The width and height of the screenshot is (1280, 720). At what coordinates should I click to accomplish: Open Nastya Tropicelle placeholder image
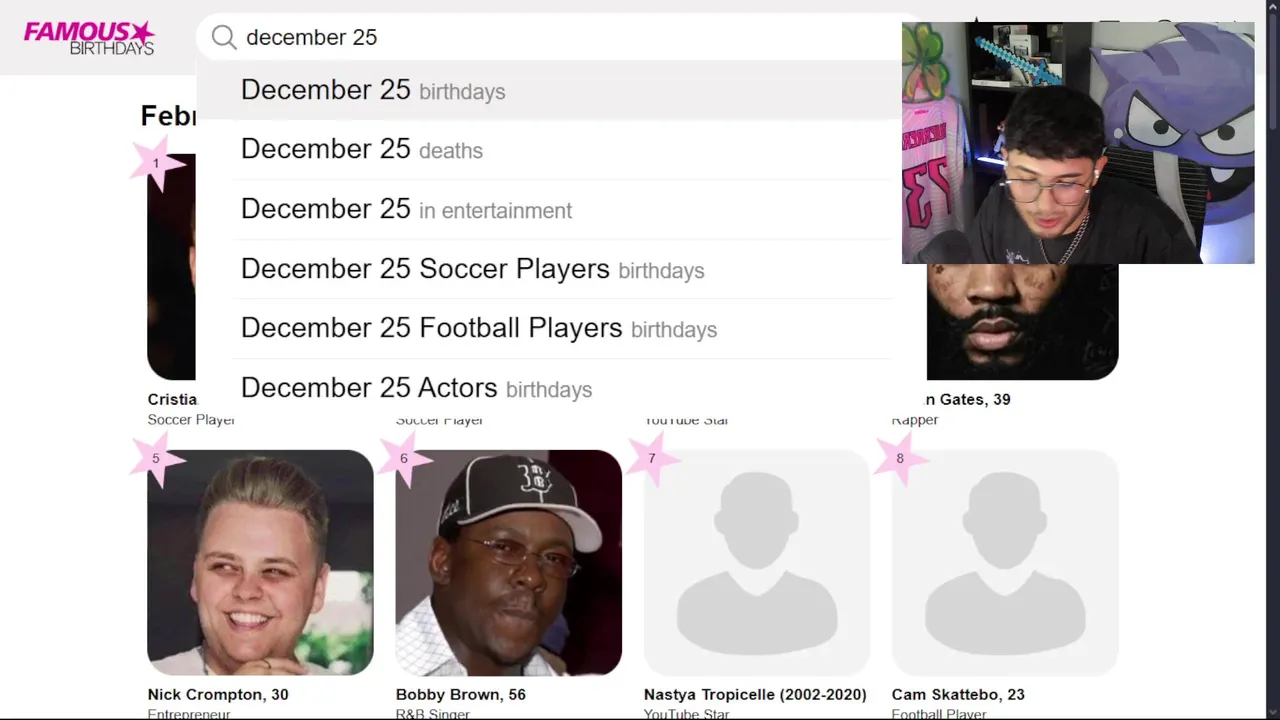[x=756, y=563]
